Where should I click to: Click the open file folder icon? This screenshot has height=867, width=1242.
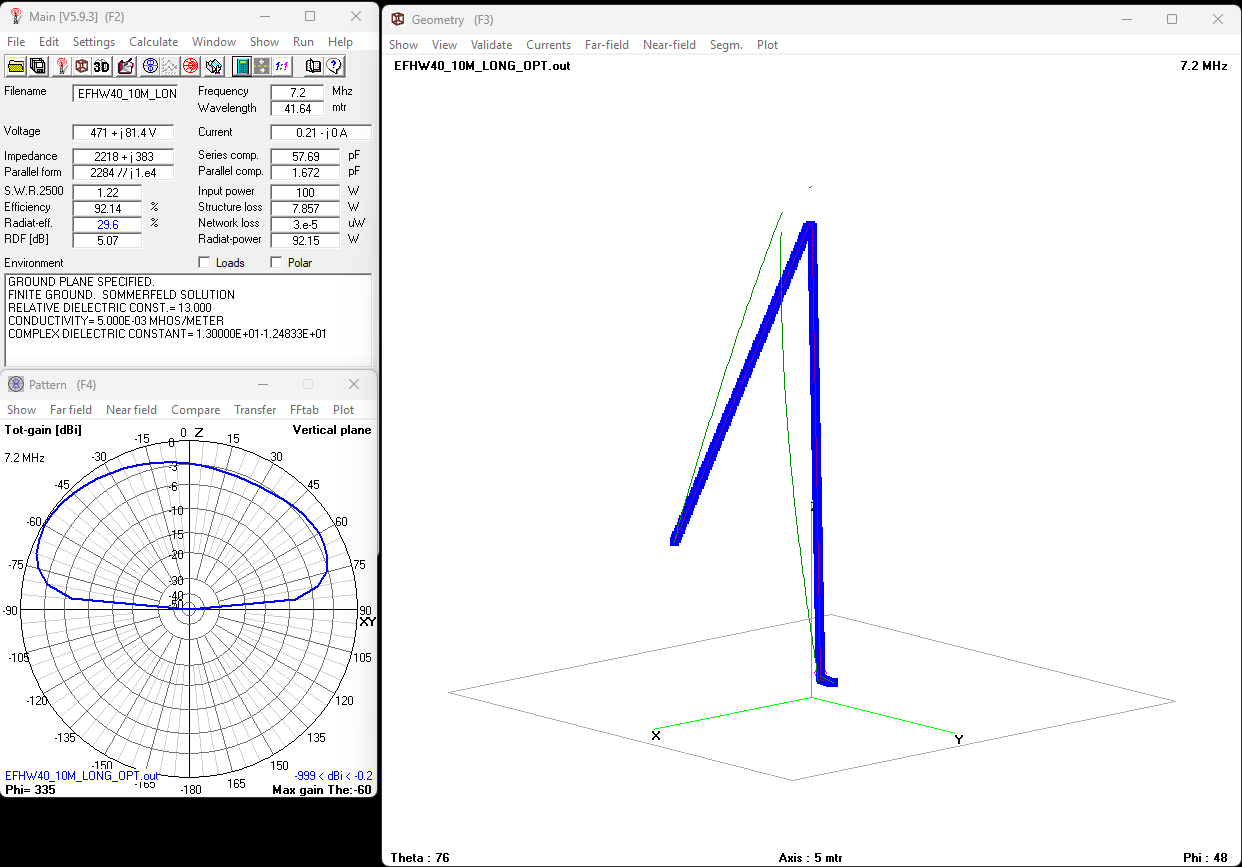(15, 66)
